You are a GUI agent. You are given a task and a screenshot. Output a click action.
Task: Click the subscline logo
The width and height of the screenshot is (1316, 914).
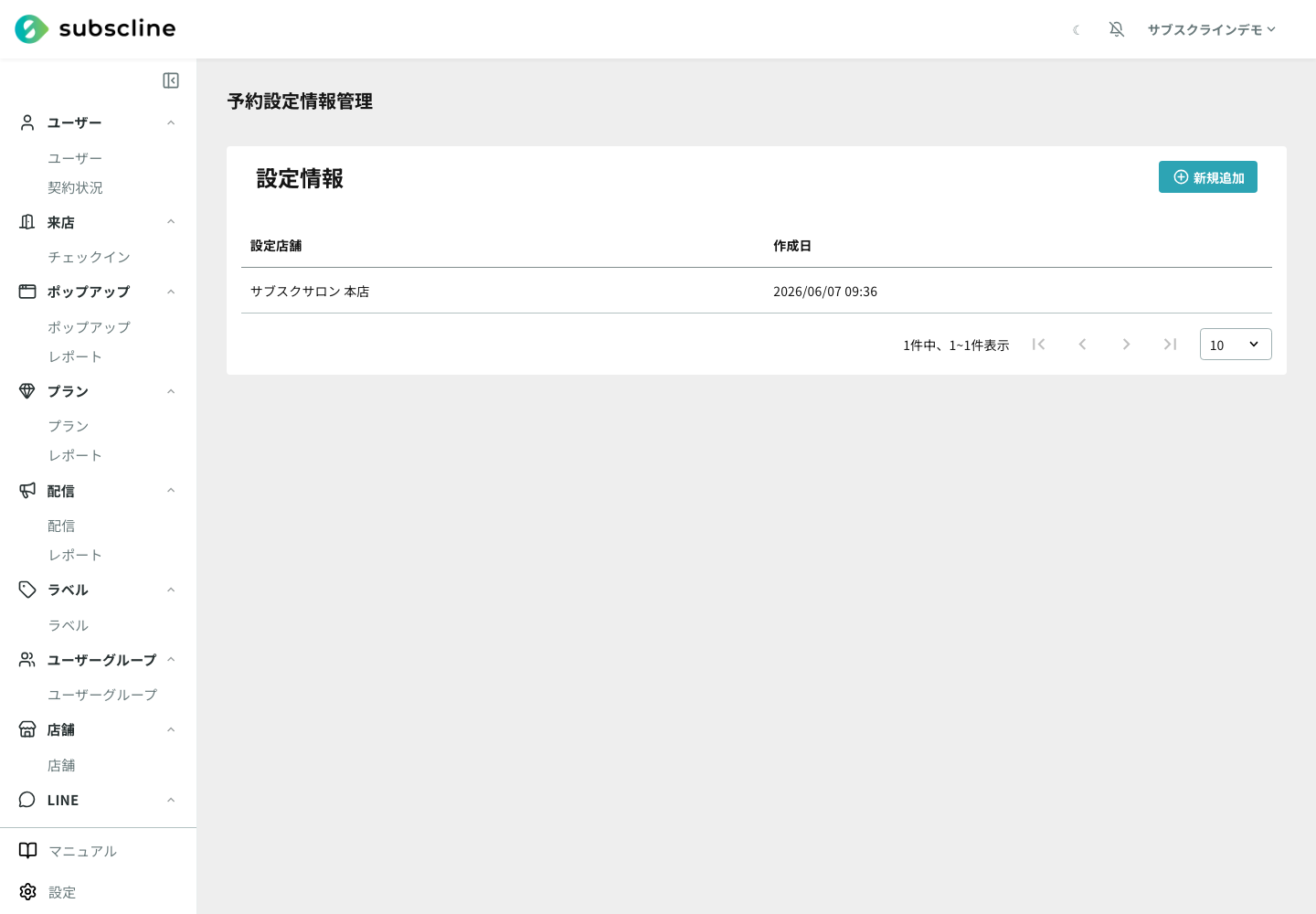pyautogui.click(x=95, y=29)
